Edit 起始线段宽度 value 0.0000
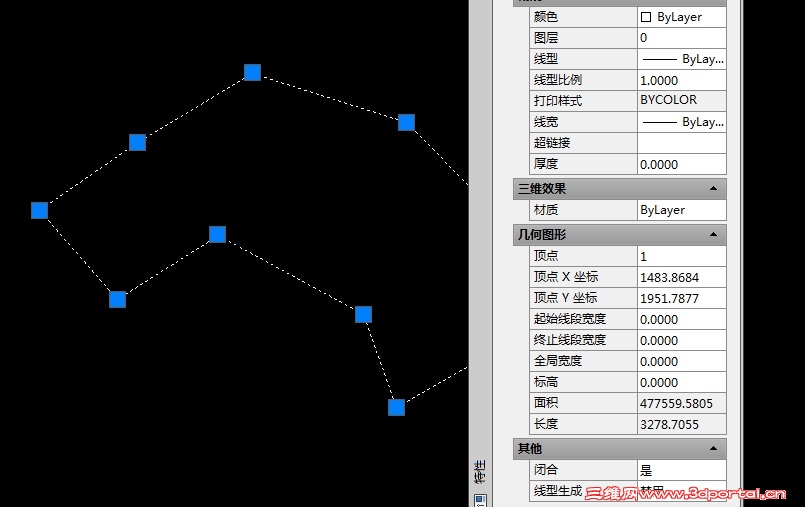Viewport: 805px width, 507px height. point(681,319)
